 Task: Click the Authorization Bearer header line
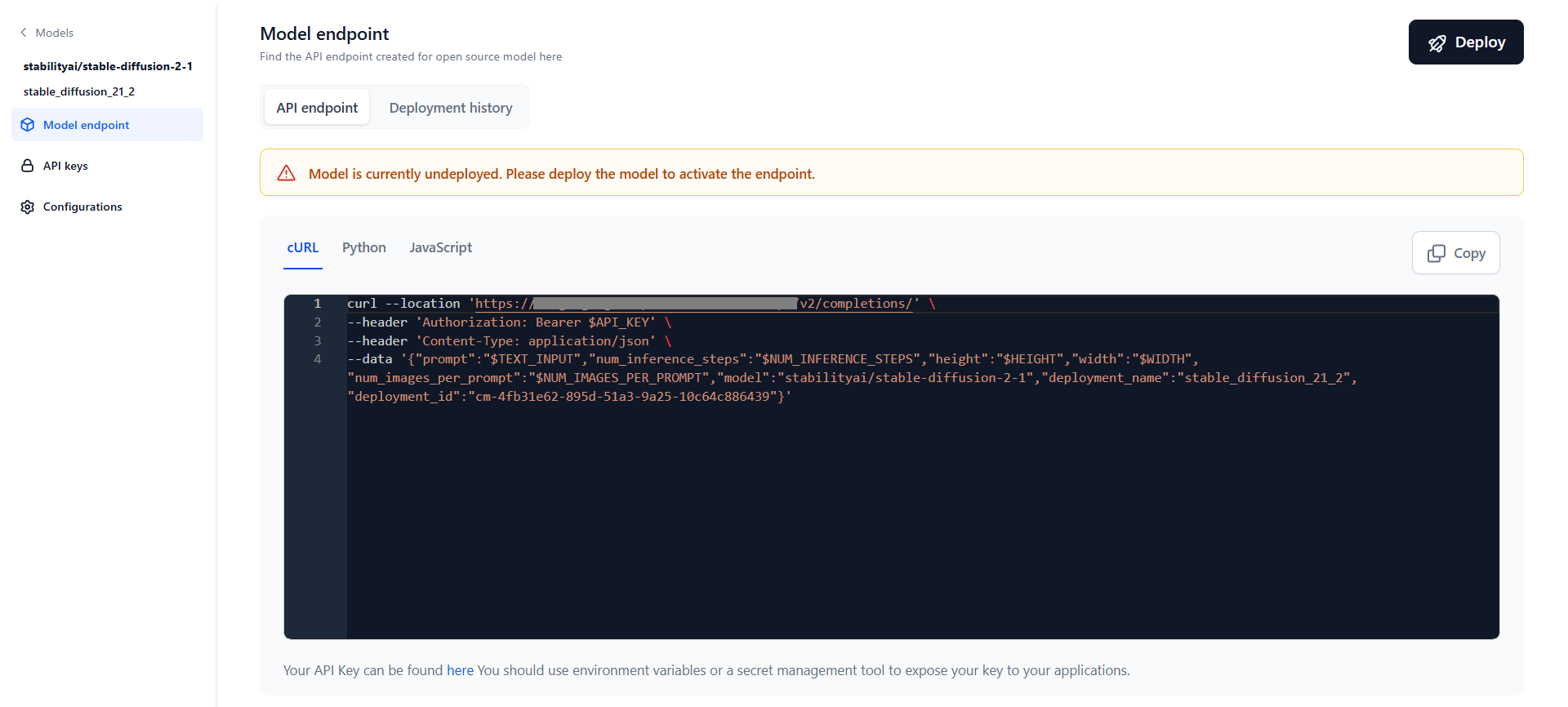click(x=509, y=322)
